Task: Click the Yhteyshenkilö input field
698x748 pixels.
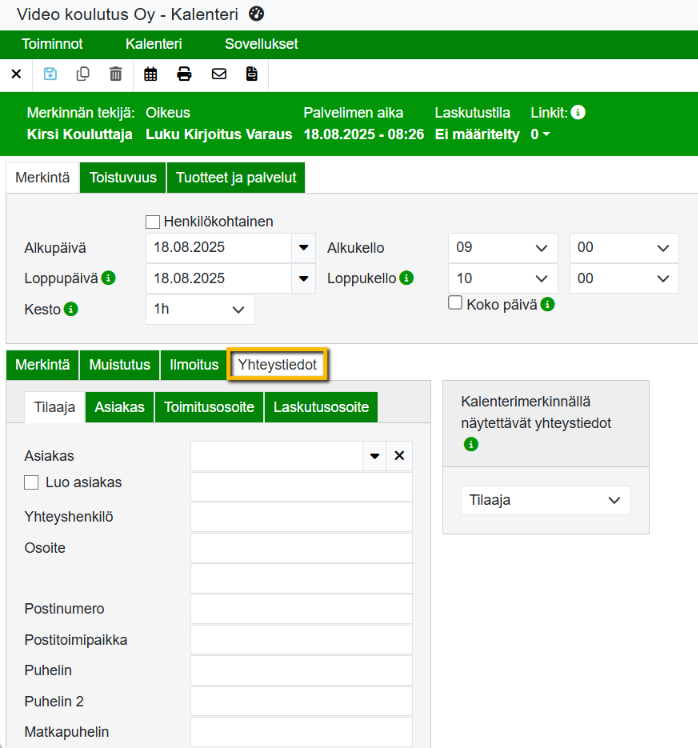Action: pos(301,517)
